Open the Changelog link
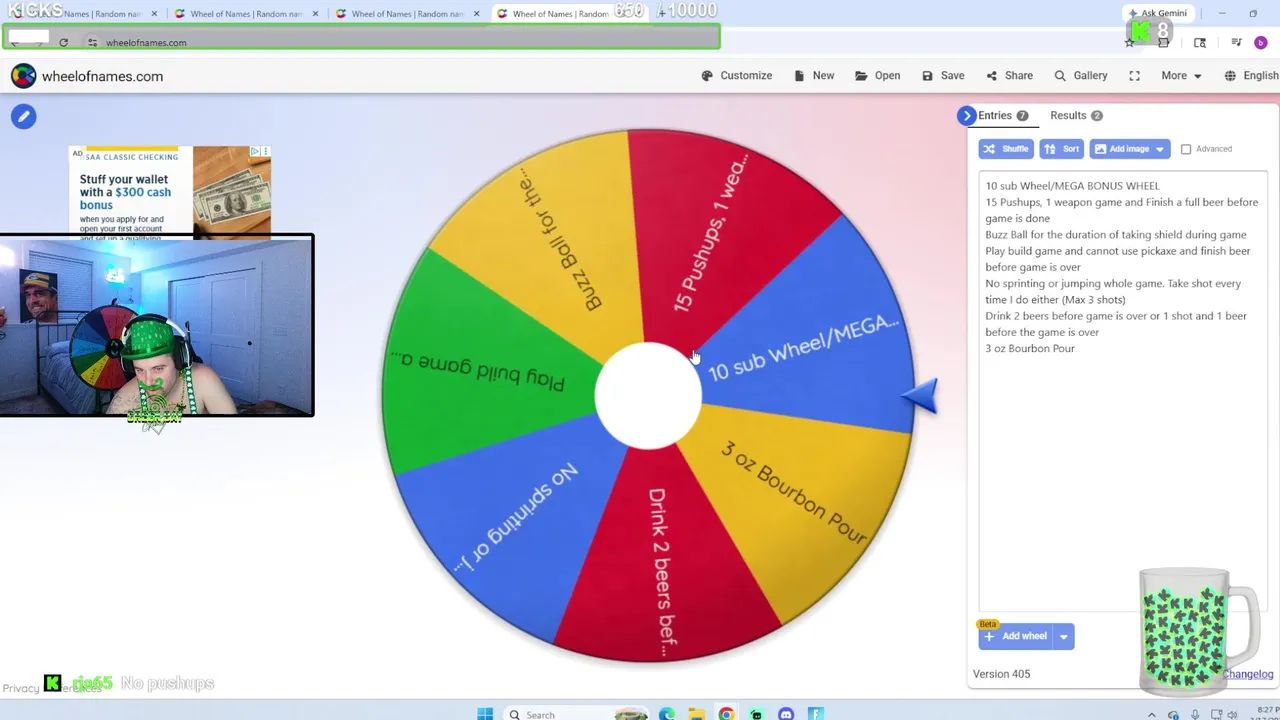The height and width of the screenshot is (720, 1280). point(1248,674)
